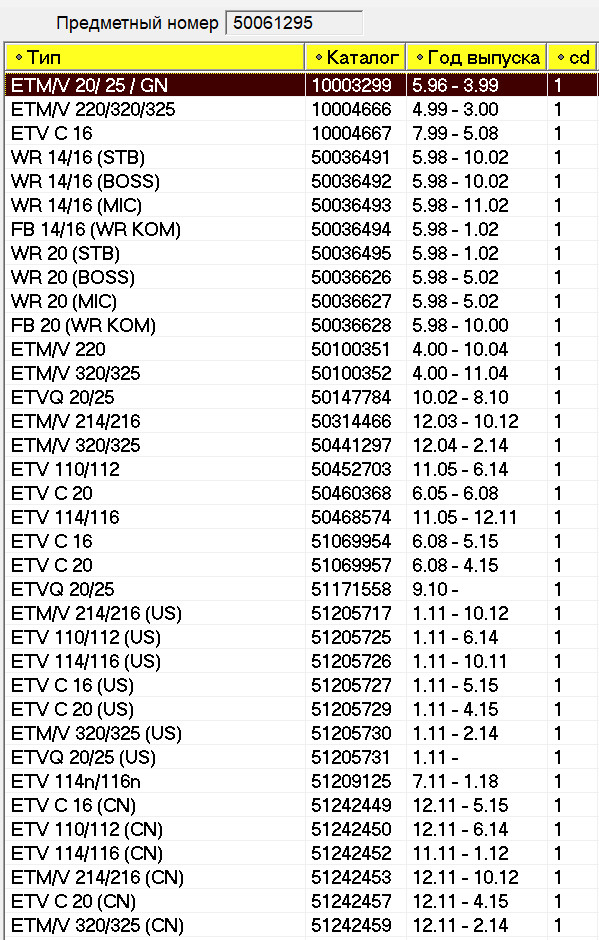Select the ETM/V 320/325 (CN) row
599x940 pixels.
(302, 924)
